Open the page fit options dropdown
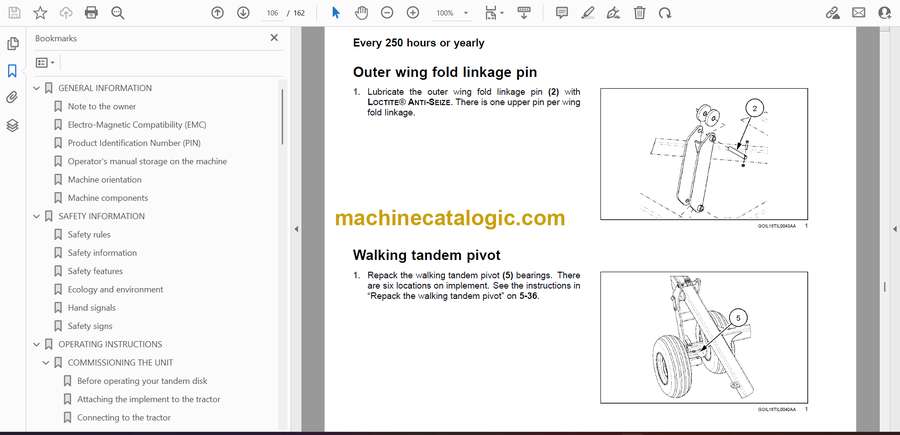Image resolution: width=900 pixels, height=435 pixels. pyautogui.click(x=494, y=13)
